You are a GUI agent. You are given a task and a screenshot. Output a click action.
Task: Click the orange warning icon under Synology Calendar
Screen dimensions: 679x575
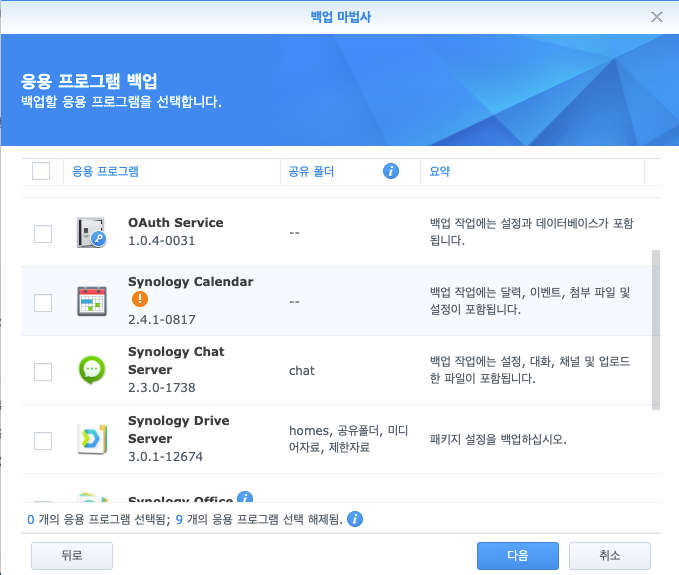pos(140,299)
